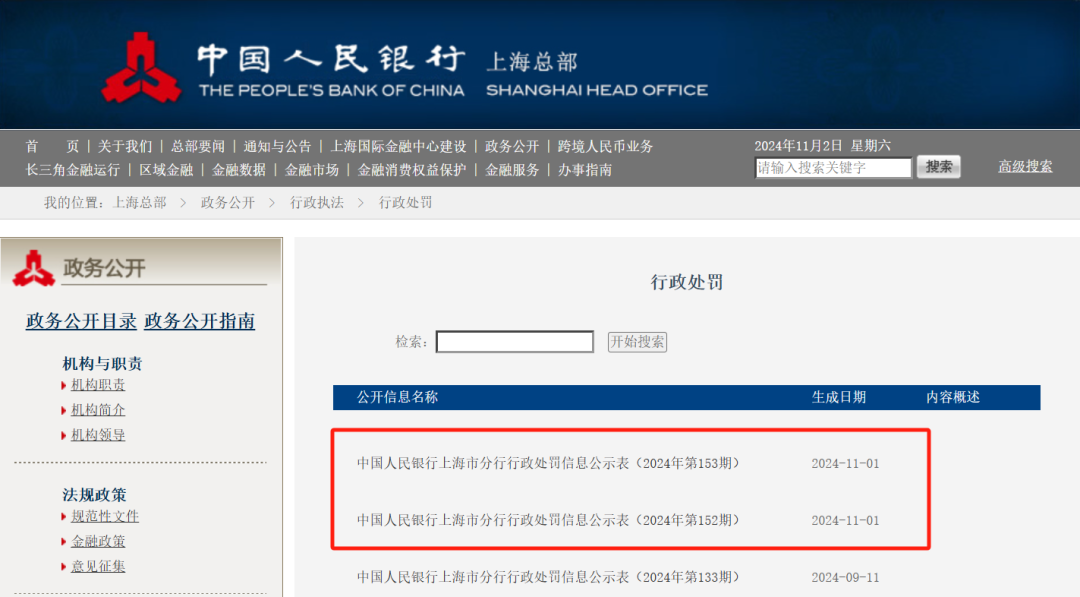This screenshot has width=1080, height=597.
Task: Open the 关于我们 menu item
Action: pyautogui.click(x=125, y=146)
